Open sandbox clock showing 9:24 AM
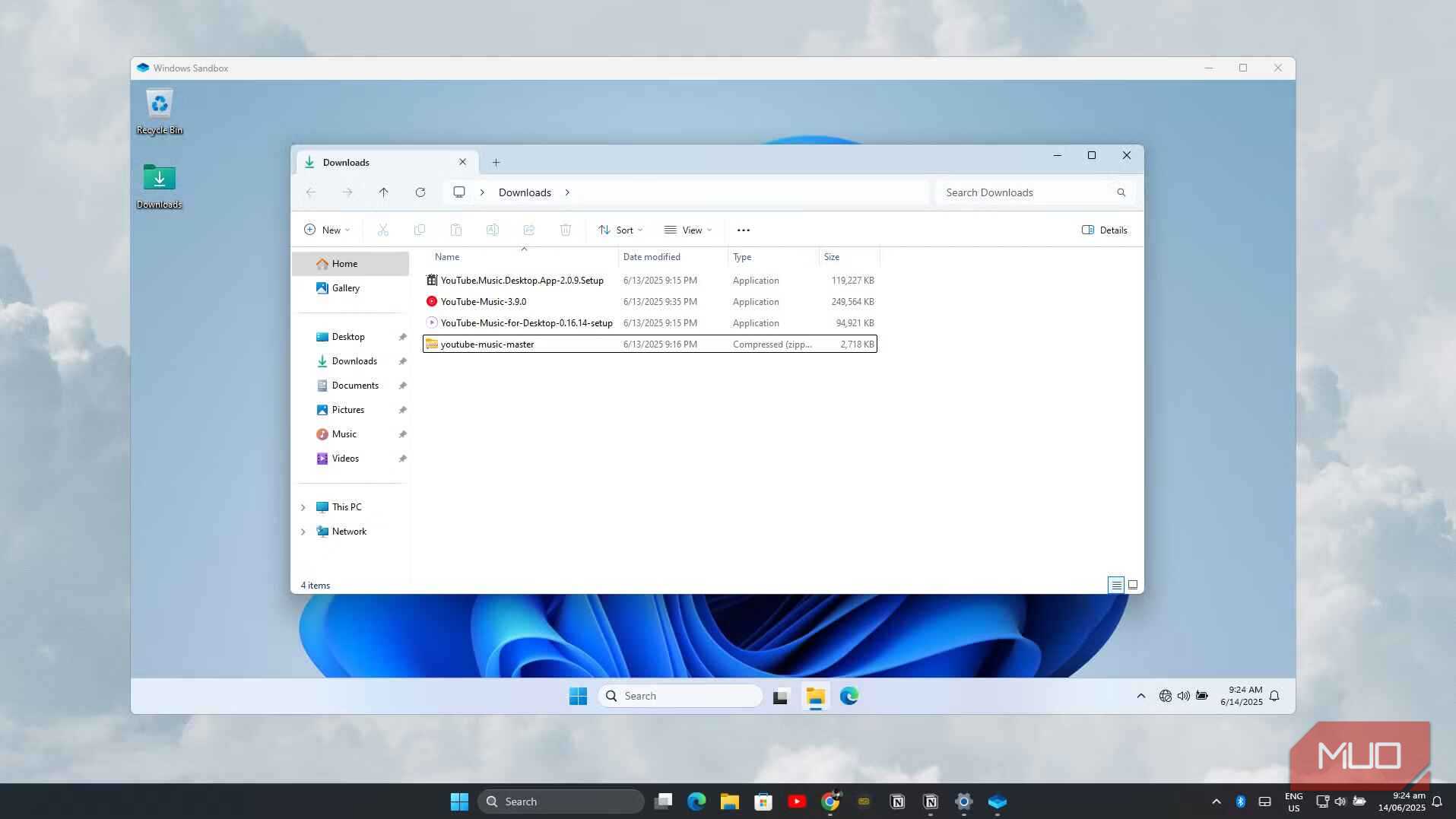 (1242, 696)
